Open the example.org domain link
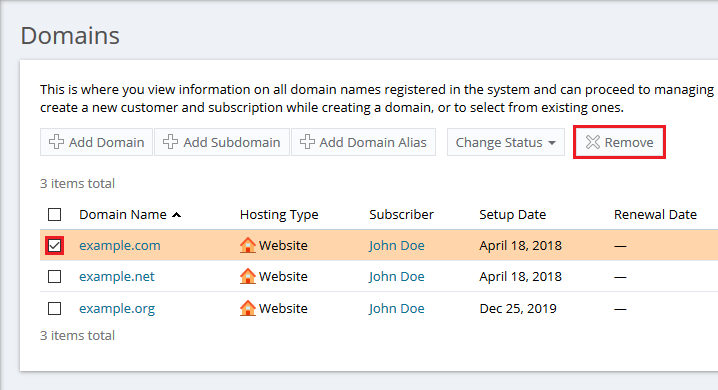The width and height of the screenshot is (718, 390). pos(117,309)
